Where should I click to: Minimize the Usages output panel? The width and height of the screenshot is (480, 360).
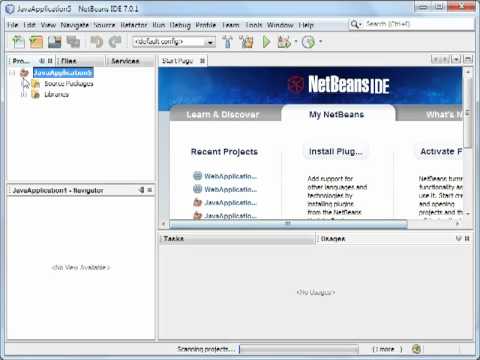pyautogui.click(x=459, y=238)
